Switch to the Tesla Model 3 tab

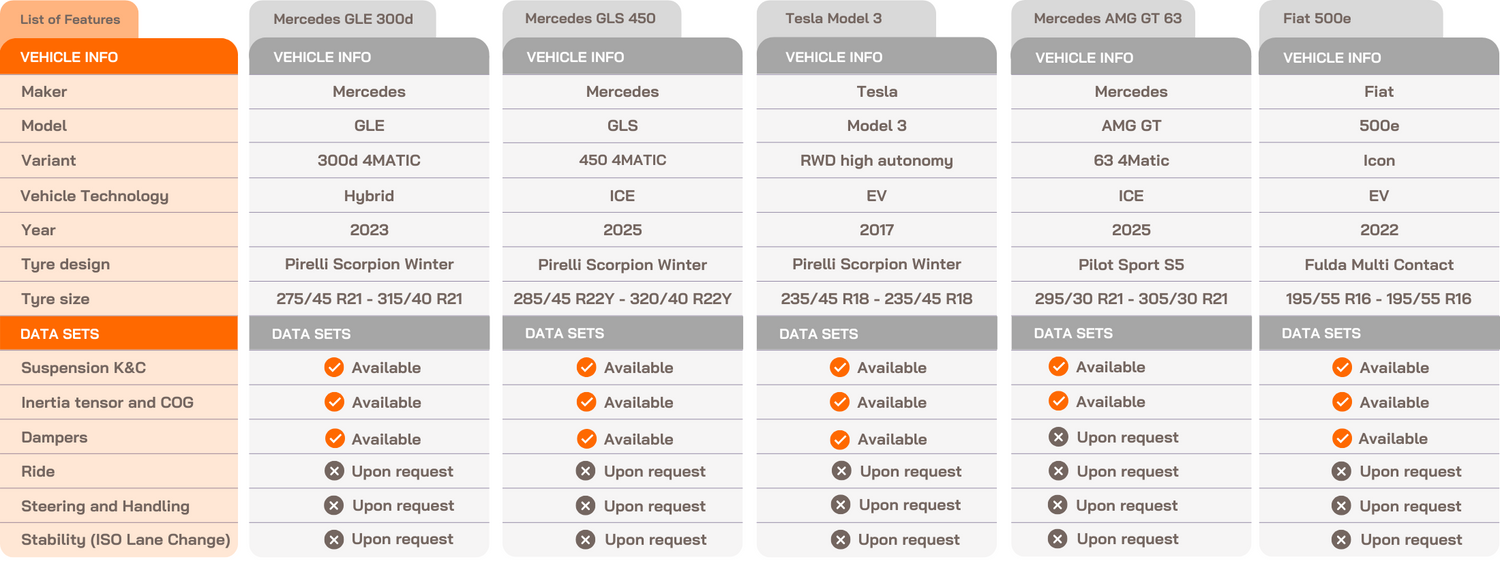tap(834, 19)
